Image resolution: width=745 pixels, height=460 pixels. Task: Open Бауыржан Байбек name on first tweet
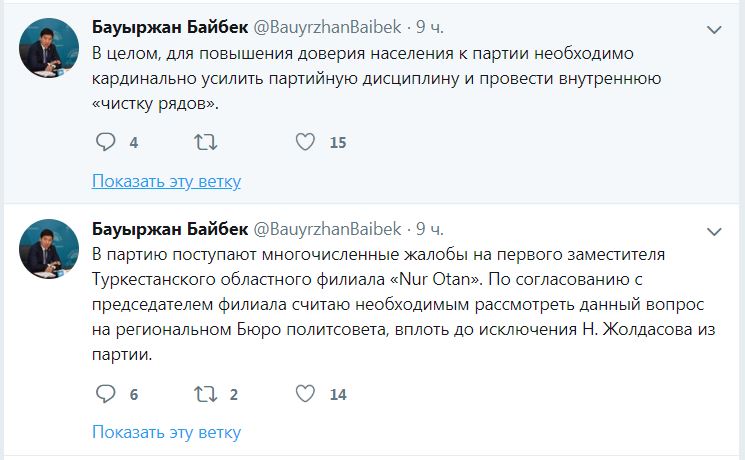point(168,26)
